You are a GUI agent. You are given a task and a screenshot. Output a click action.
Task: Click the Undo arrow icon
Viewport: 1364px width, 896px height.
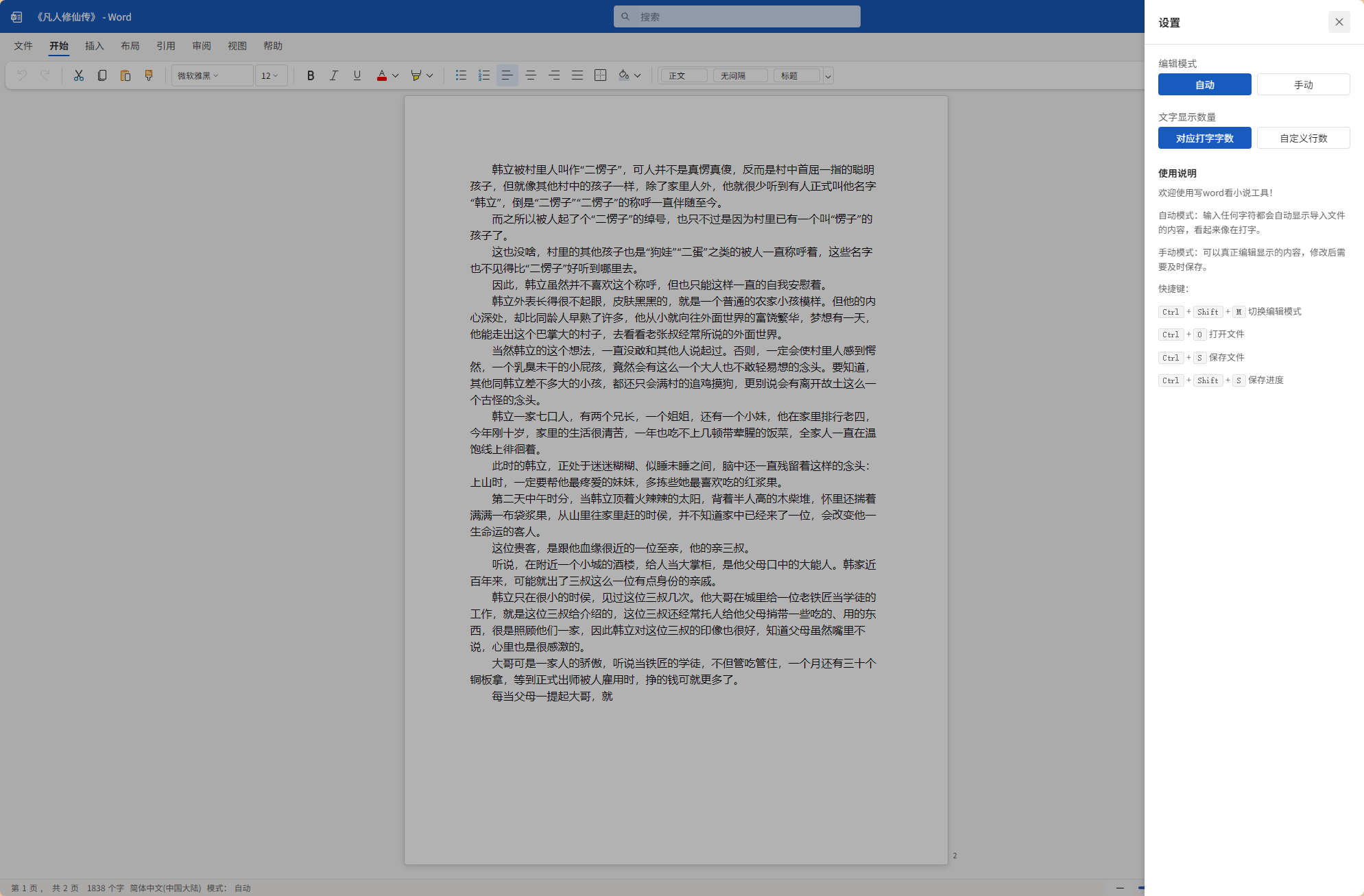click(23, 75)
